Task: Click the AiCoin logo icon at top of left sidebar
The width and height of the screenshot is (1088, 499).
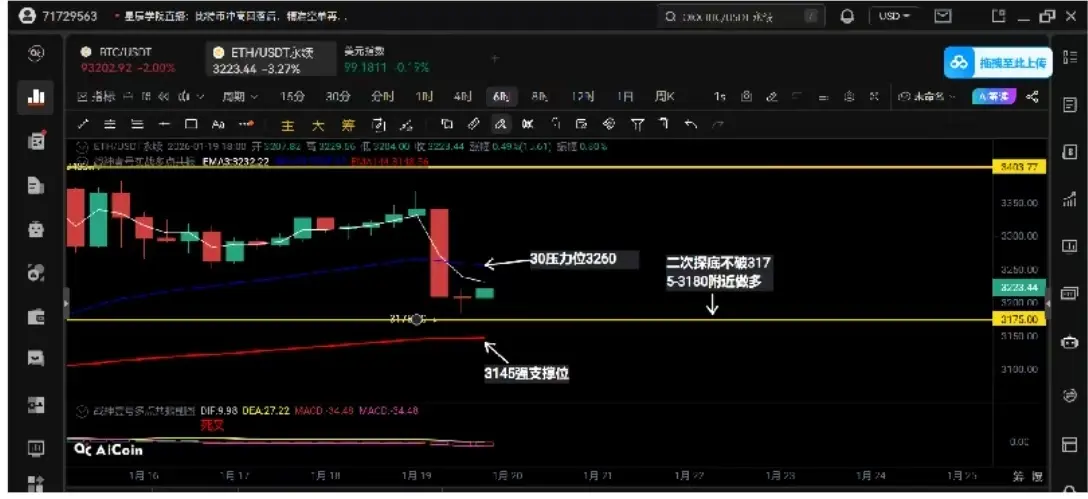Action: point(35,53)
